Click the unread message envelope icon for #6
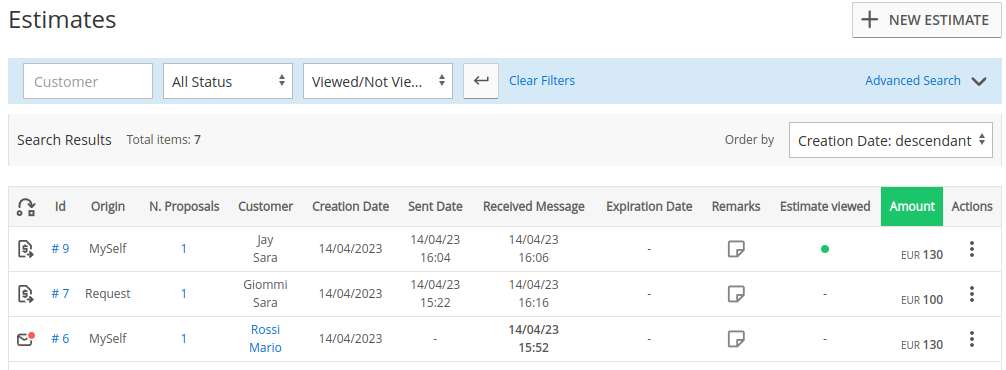The width and height of the screenshot is (1006, 370). coord(26,339)
